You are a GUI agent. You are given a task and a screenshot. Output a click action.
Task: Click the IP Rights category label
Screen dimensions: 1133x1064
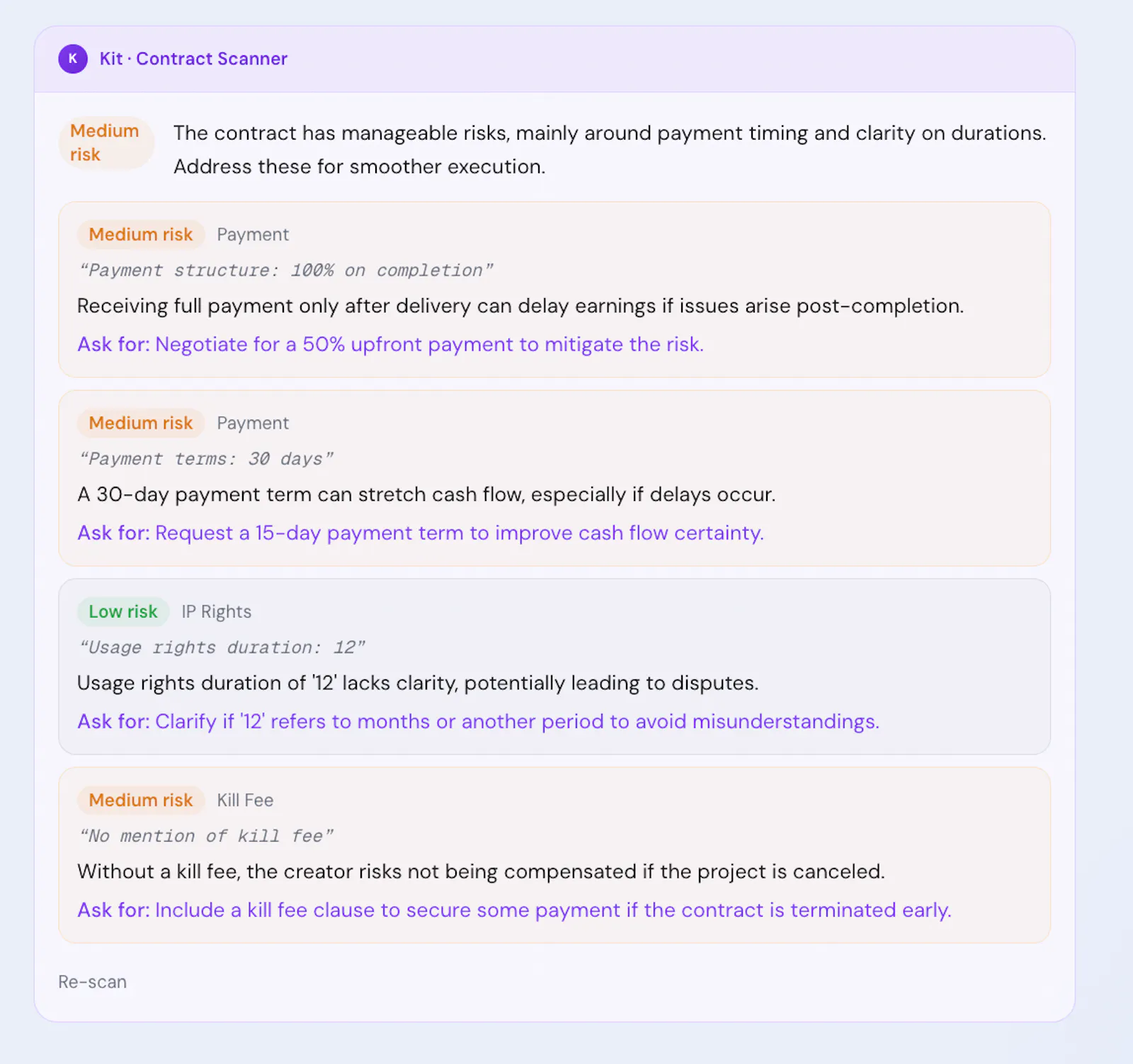(217, 611)
